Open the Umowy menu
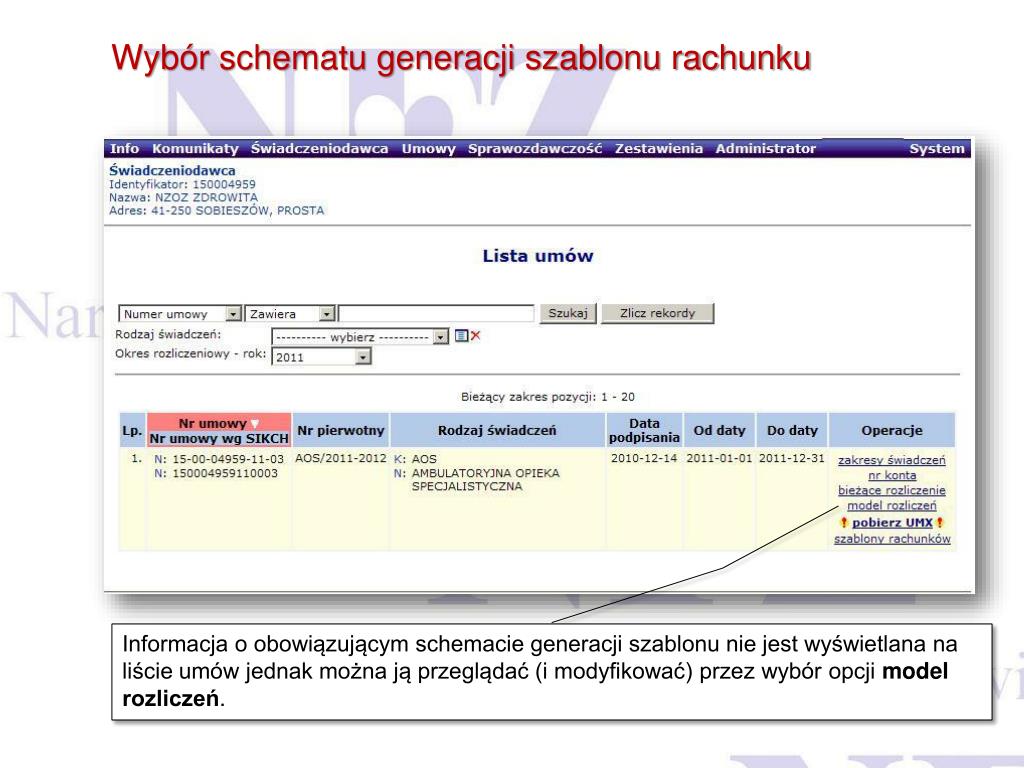 point(428,148)
